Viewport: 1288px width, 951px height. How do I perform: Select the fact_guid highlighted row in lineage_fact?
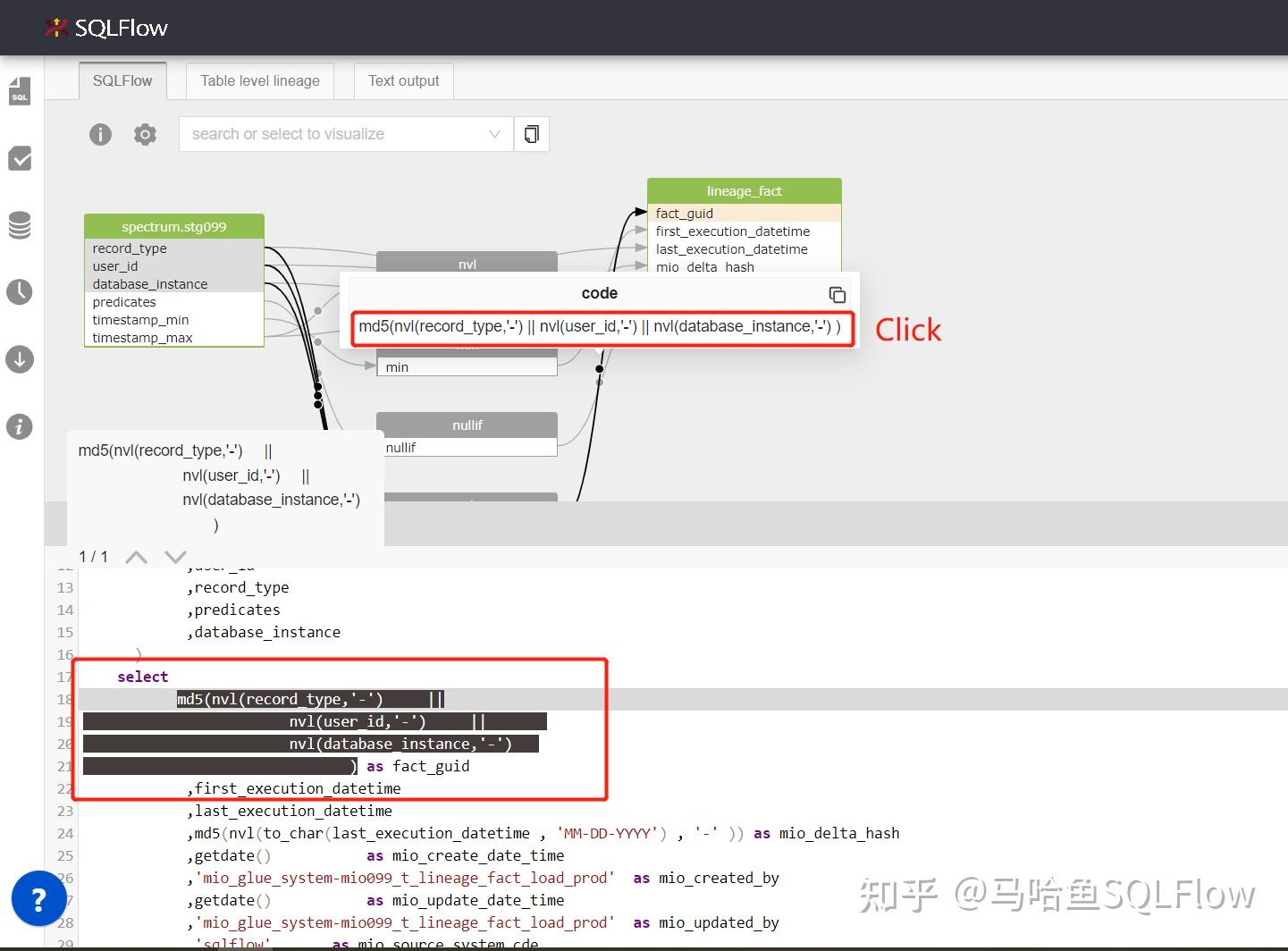pyautogui.click(x=744, y=213)
